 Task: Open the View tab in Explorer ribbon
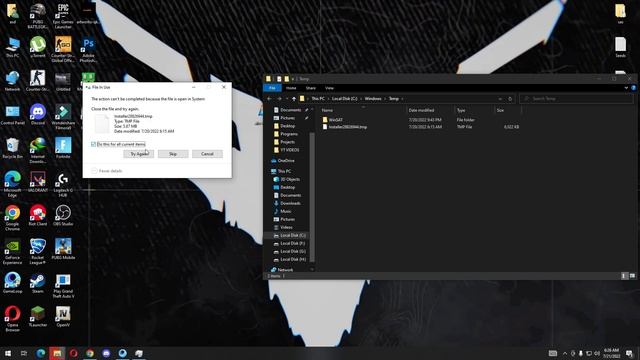click(x=329, y=88)
